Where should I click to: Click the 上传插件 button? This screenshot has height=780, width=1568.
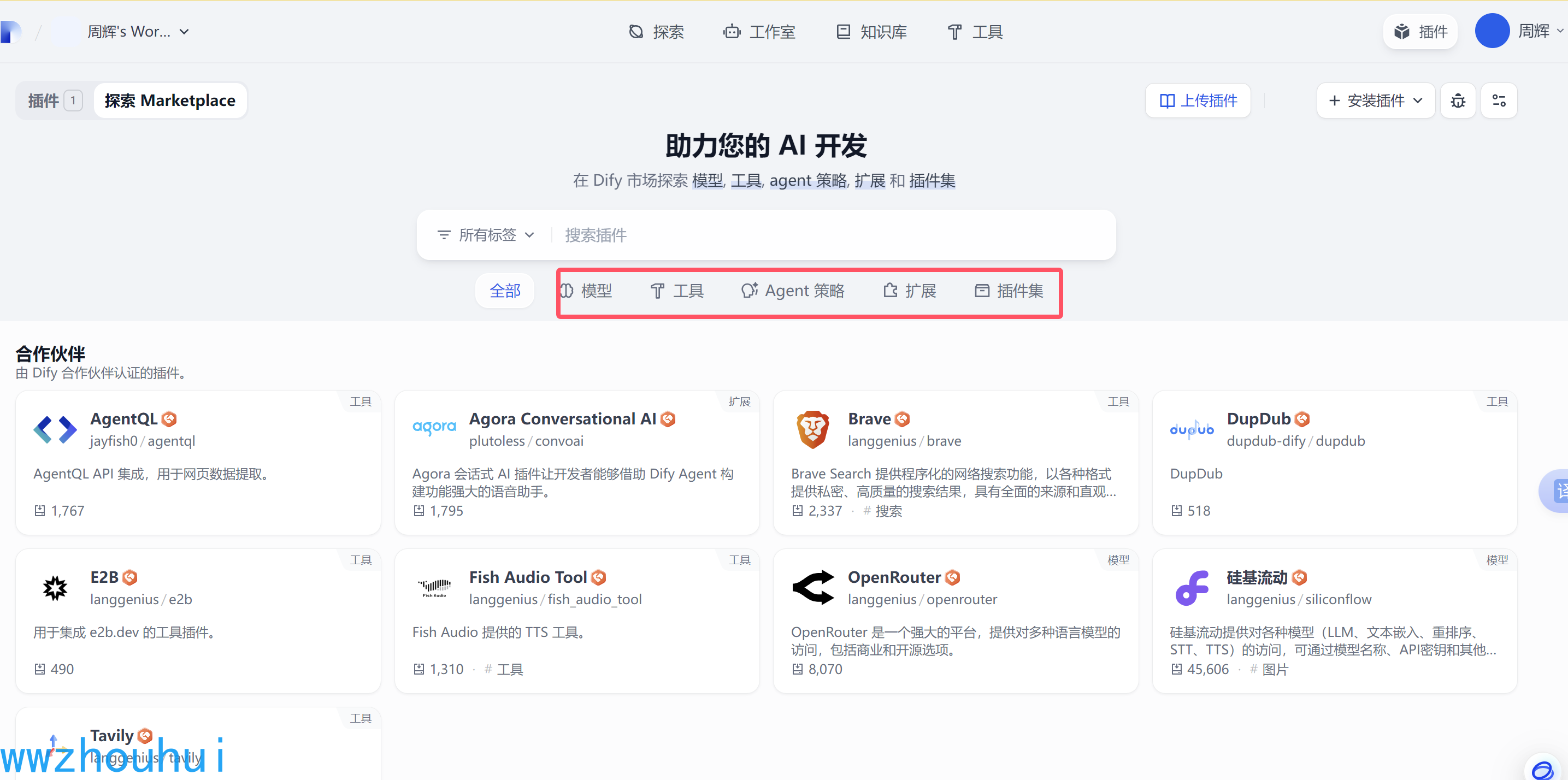[x=1197, y=101]
